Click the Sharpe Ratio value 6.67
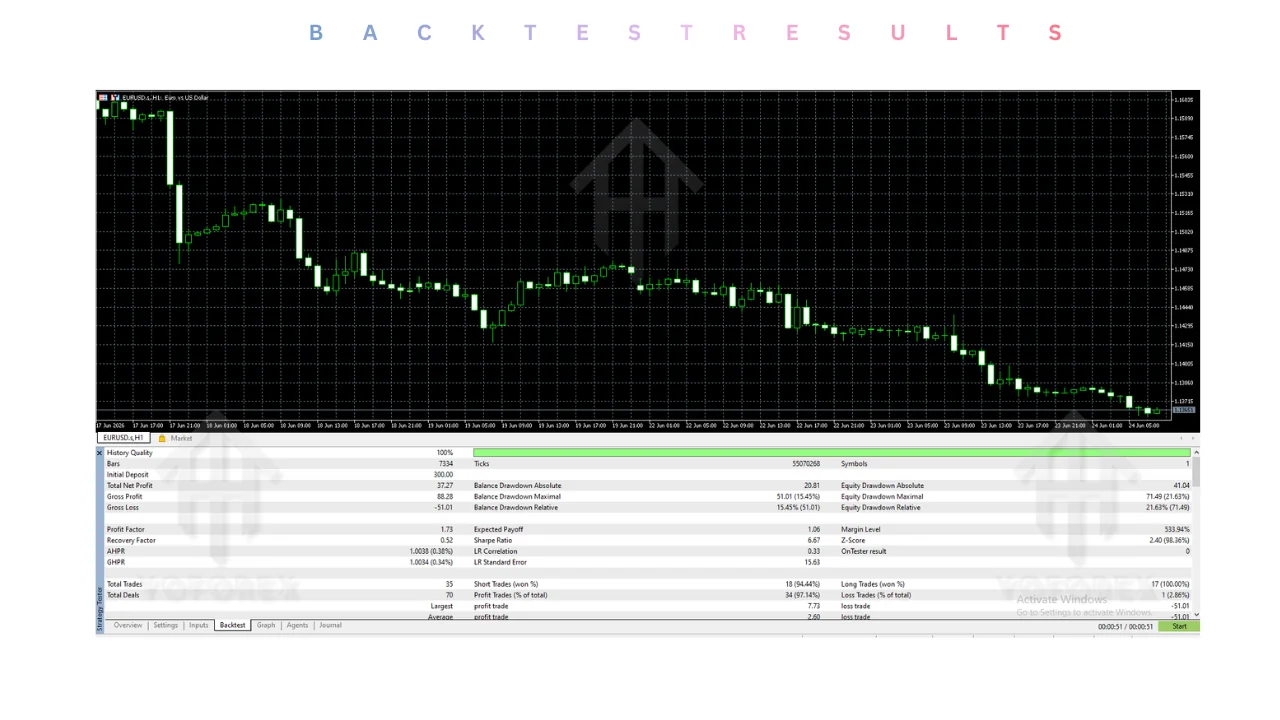Viewport: 1280px width, 720px height. [x=814, y=541]
